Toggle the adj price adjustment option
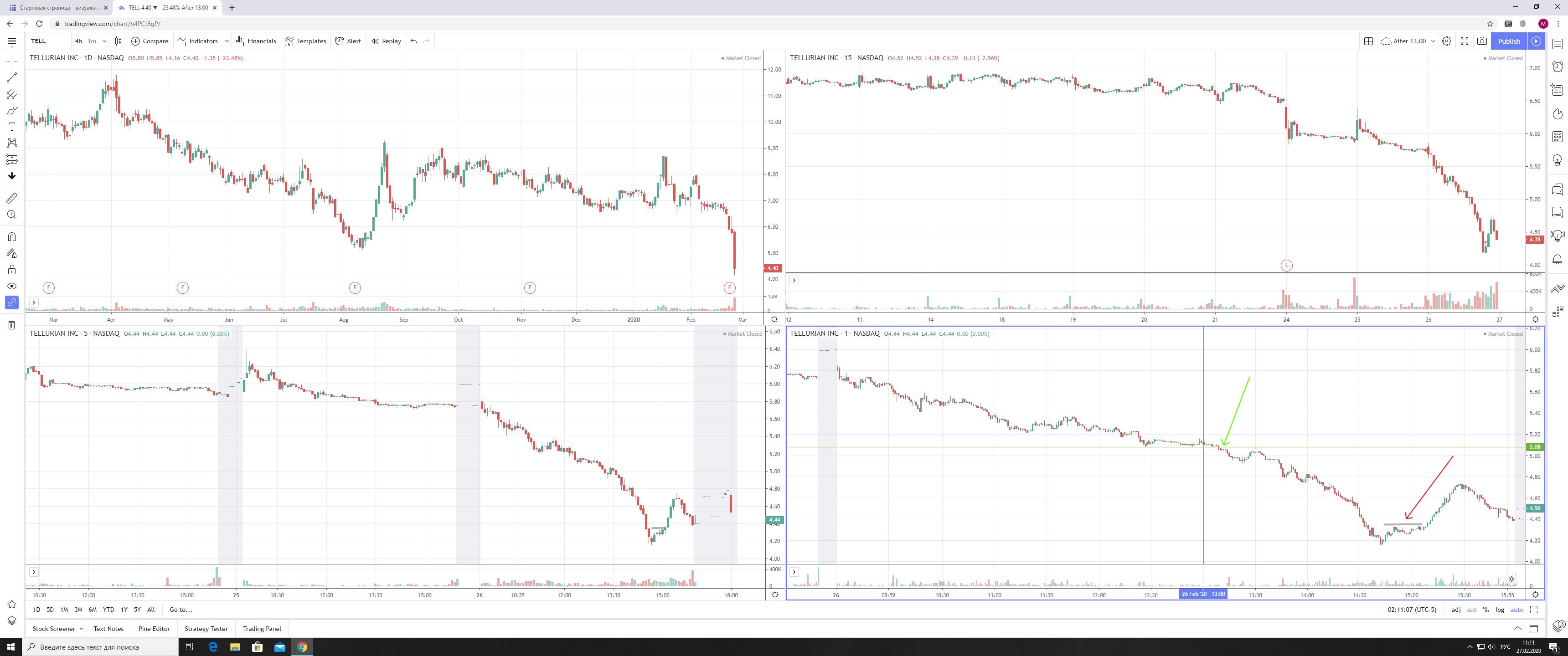Viewport: 1568px width, 656px height. [1456, 610]
